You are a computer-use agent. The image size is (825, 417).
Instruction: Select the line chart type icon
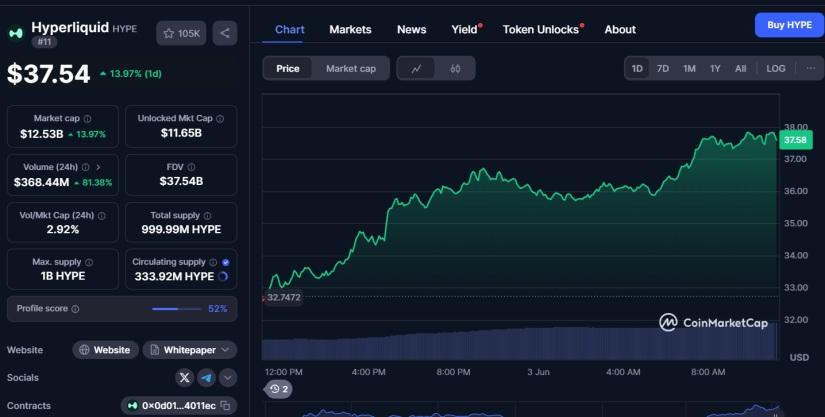coord(416,68)
